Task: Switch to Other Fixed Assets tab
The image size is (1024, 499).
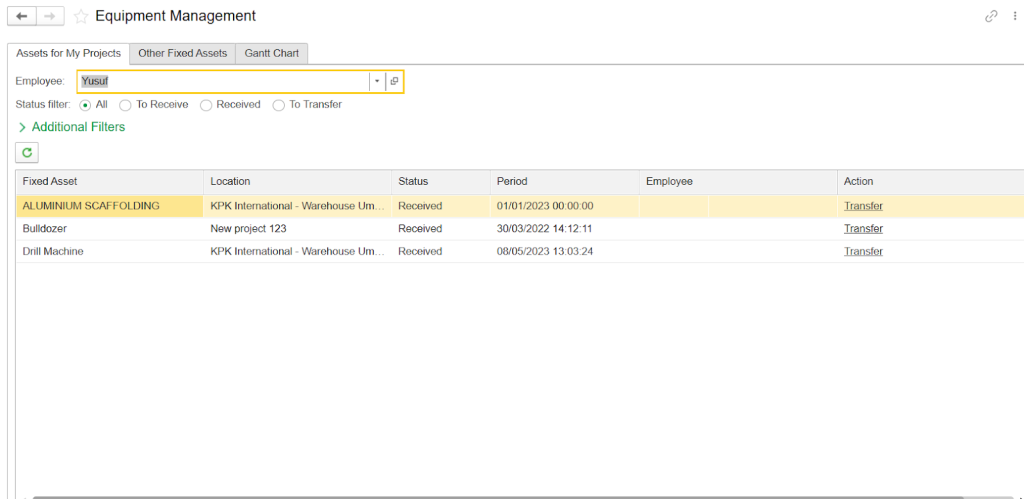Action: pyautogui.click(x=182, y=54)
